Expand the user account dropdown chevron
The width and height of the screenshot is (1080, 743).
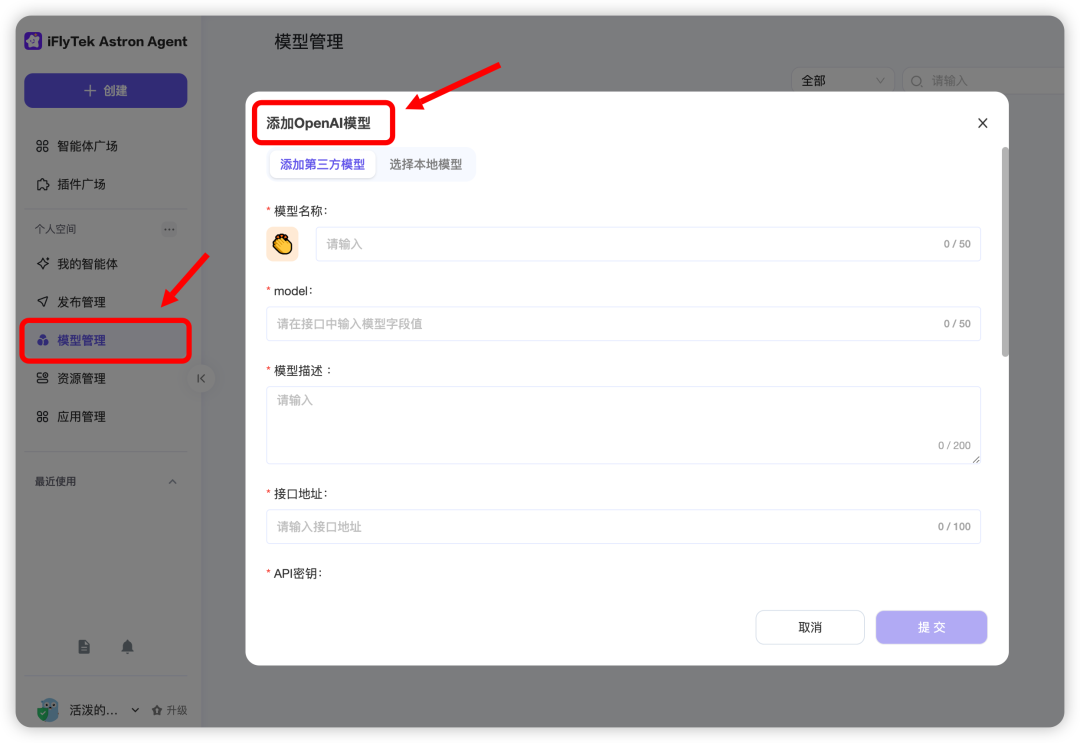(135, 710)
